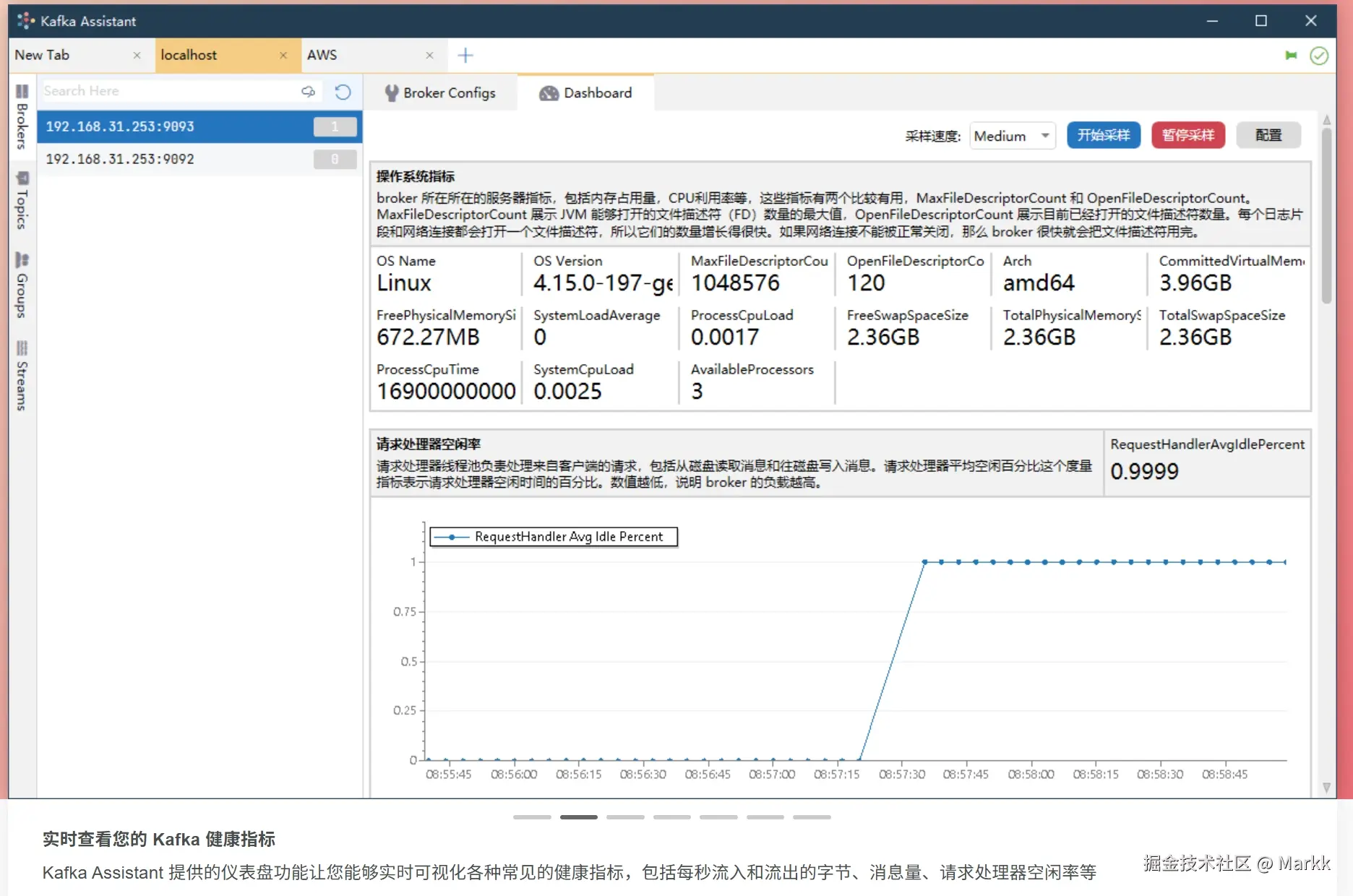Click the ProcessCpuTime value 16900000000

[x=446, y=392]
